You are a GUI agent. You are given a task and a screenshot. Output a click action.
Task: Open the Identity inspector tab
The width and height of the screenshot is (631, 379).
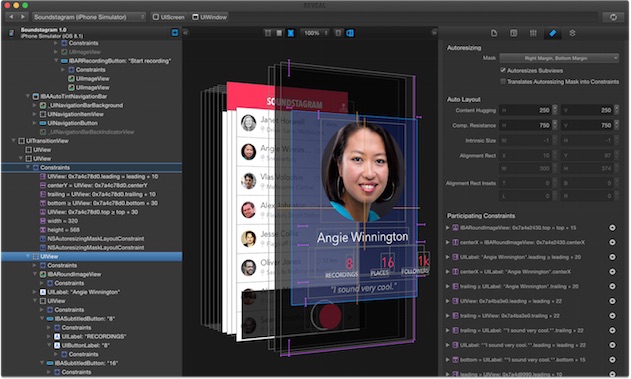point(513,33)
